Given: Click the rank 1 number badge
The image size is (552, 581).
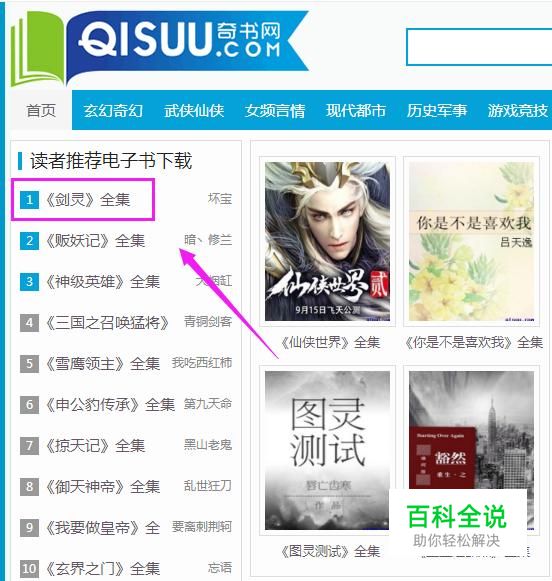Looking at the screenshot, I should 29,200.
